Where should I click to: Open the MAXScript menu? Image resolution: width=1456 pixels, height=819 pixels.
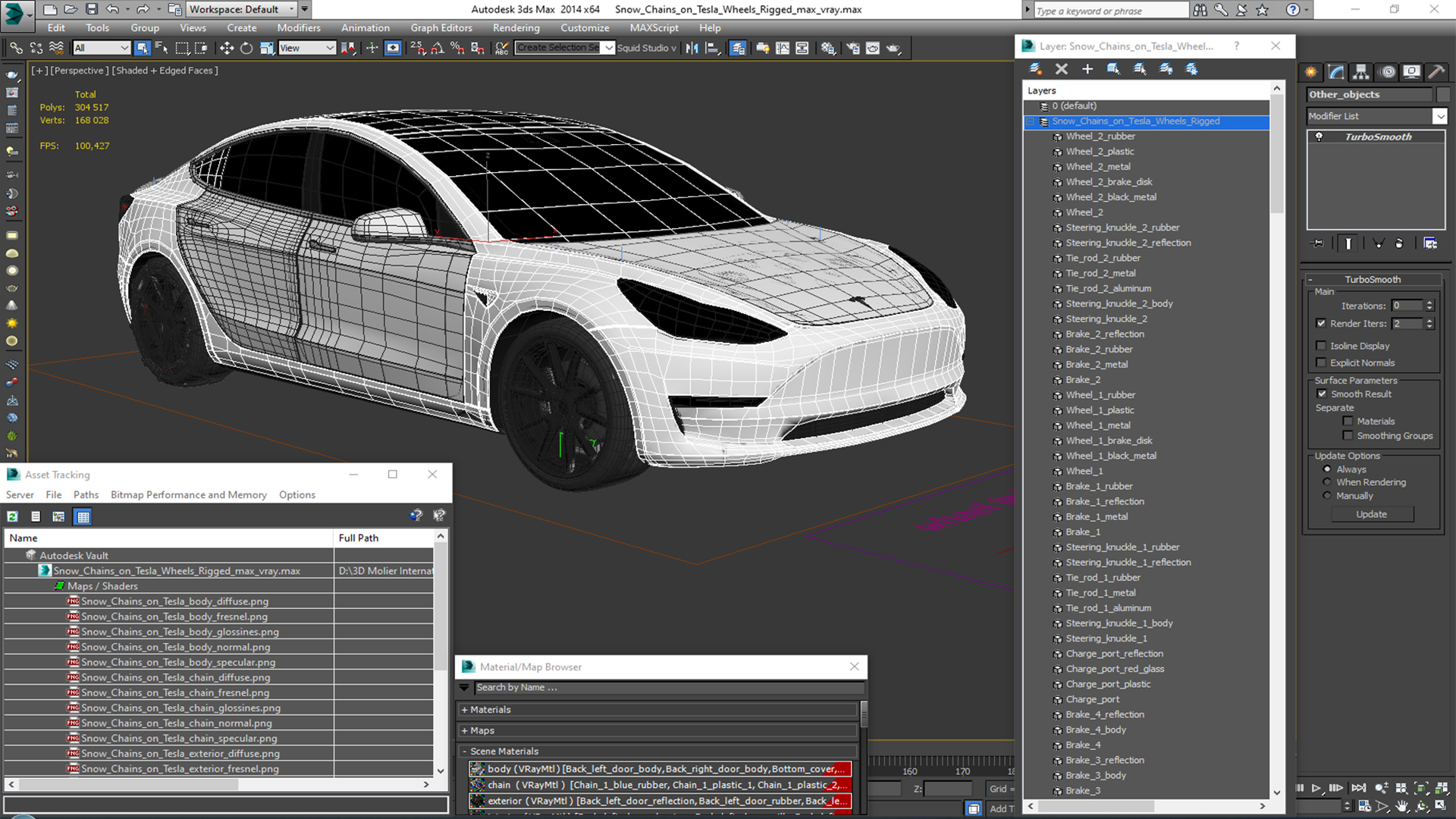click(x=654, y=28)
